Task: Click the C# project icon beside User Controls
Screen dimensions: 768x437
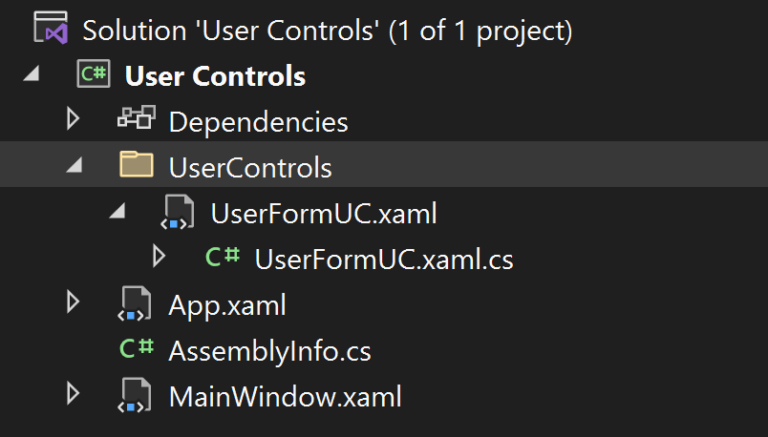Action: (94, 73)
